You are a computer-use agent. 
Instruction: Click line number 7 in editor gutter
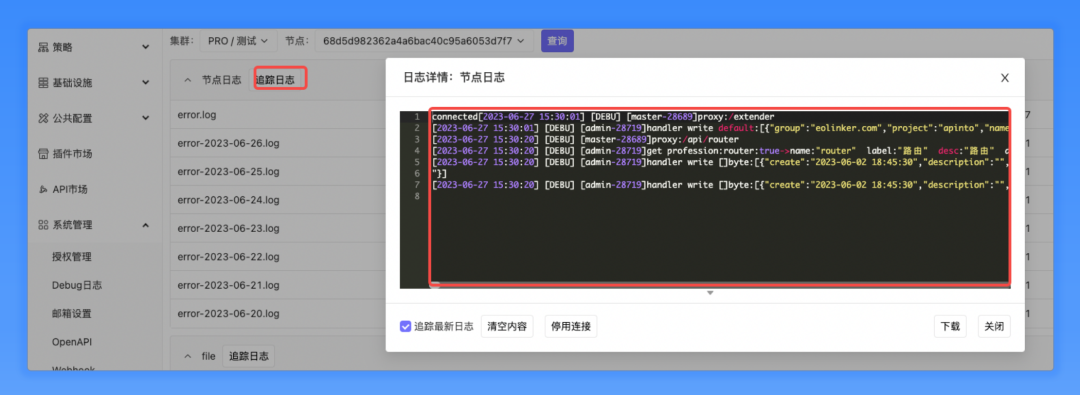click(x=416, y=185)
